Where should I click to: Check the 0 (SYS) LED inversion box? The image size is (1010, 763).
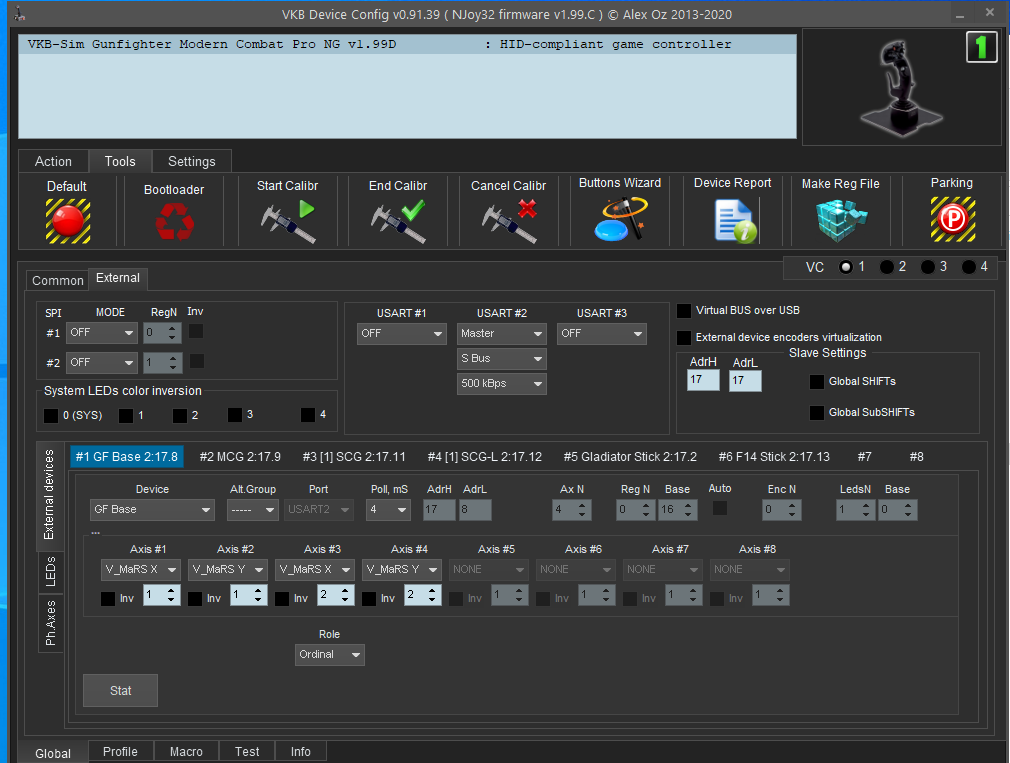point(51,415)
